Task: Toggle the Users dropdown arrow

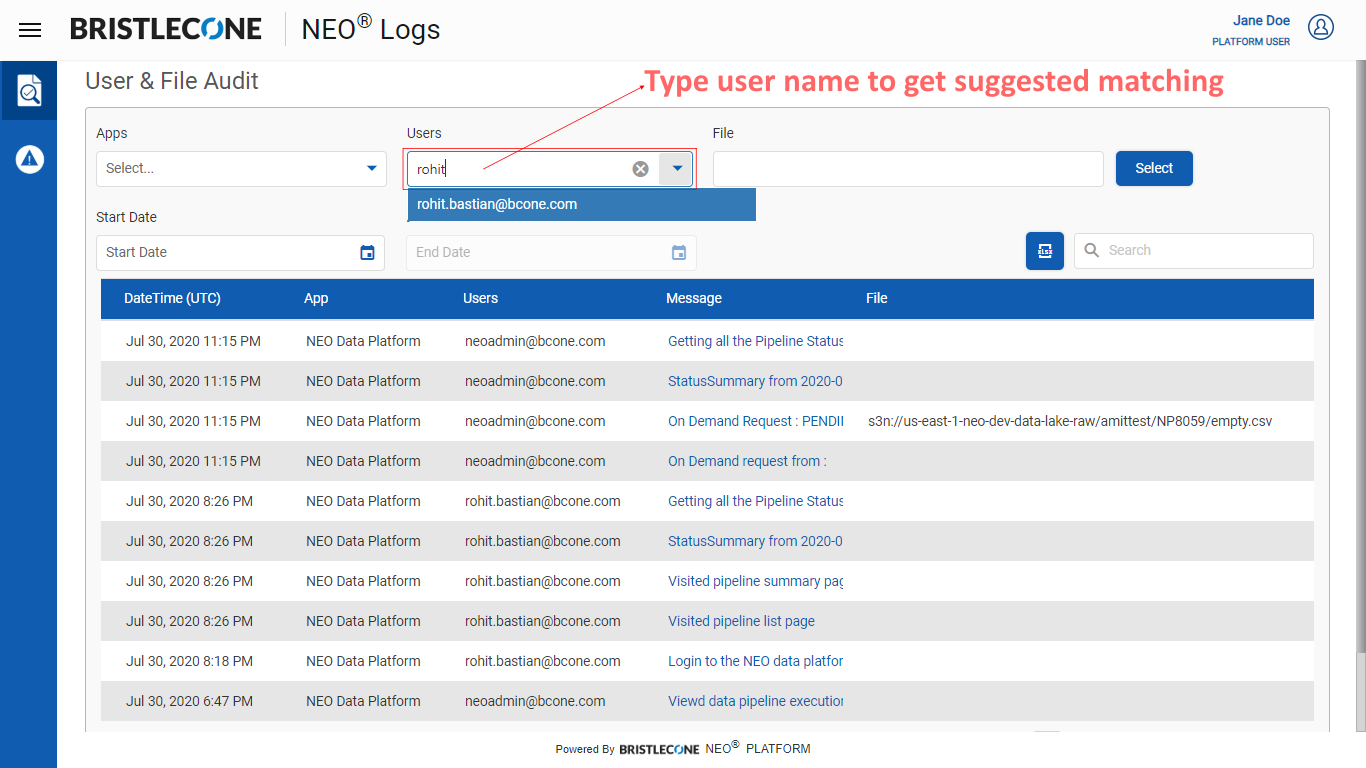Action: [x=677, y=169]
